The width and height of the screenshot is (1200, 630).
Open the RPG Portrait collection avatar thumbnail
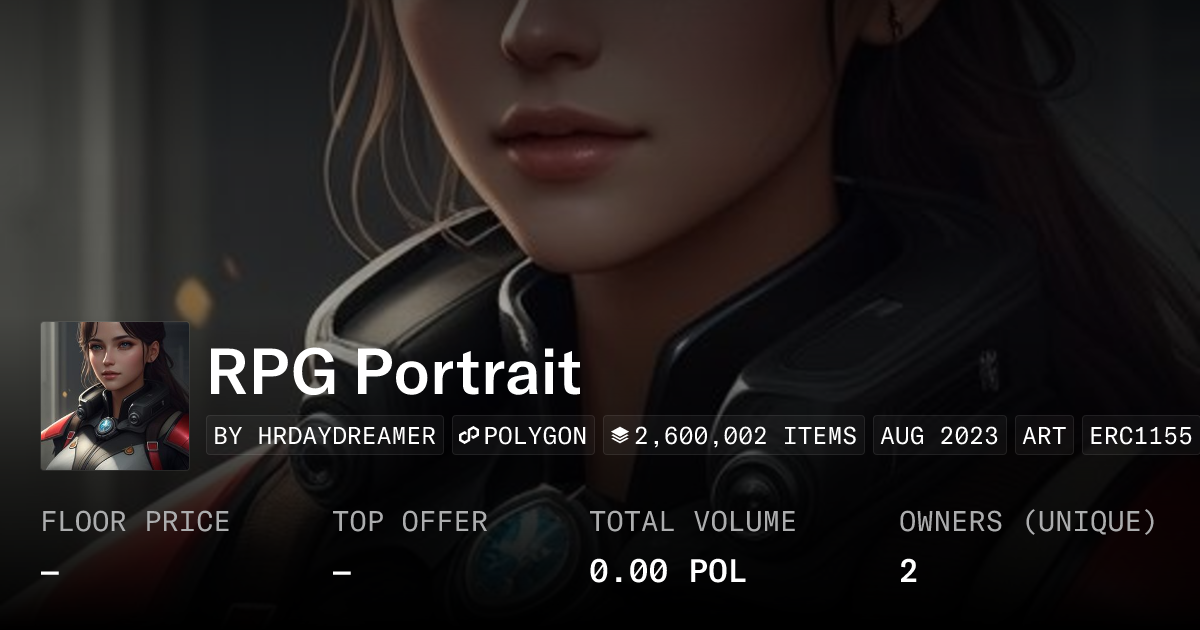pyautogui.click(x=115, y=396)
